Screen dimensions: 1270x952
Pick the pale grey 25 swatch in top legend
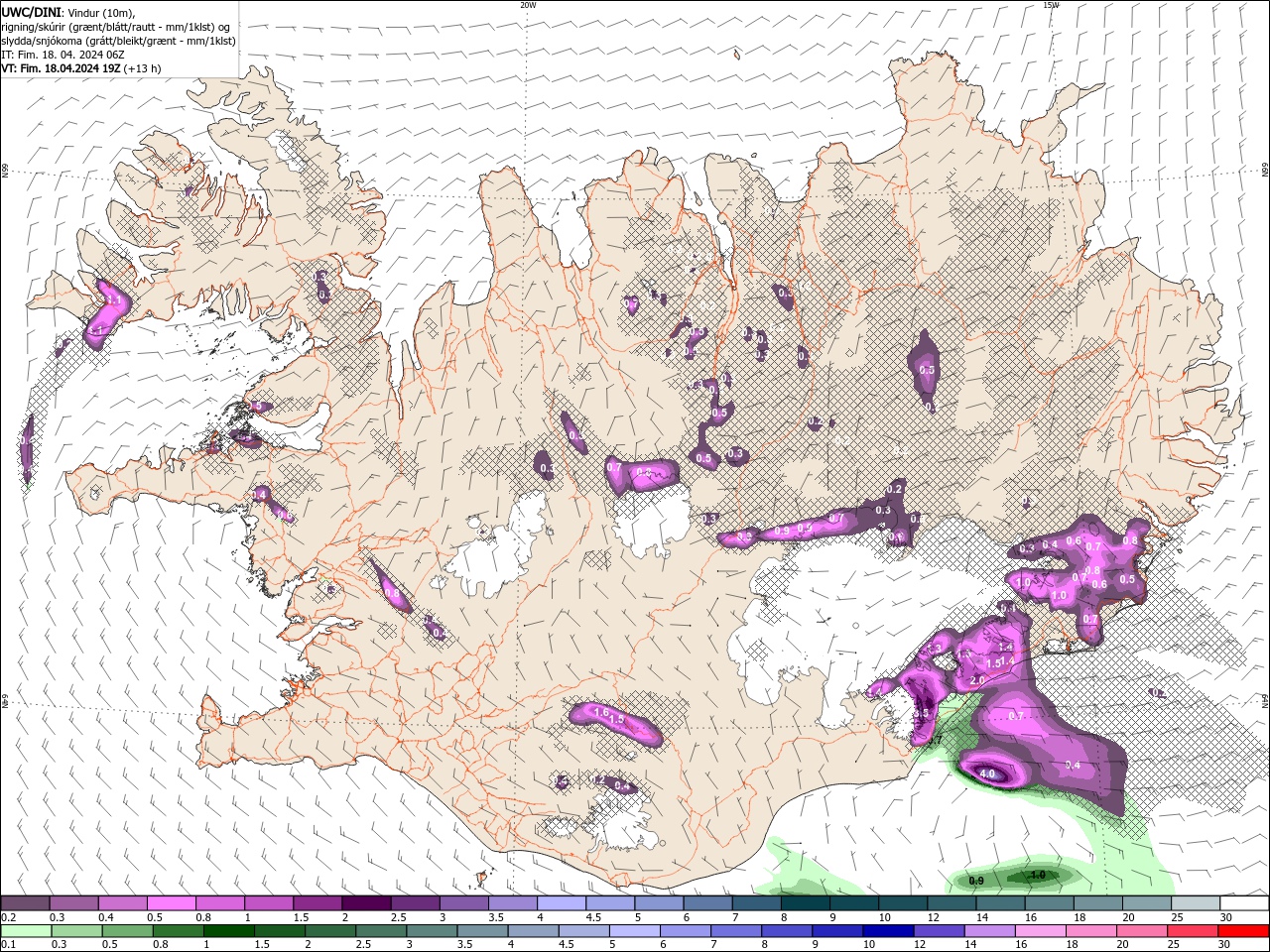pos(1196,903)
